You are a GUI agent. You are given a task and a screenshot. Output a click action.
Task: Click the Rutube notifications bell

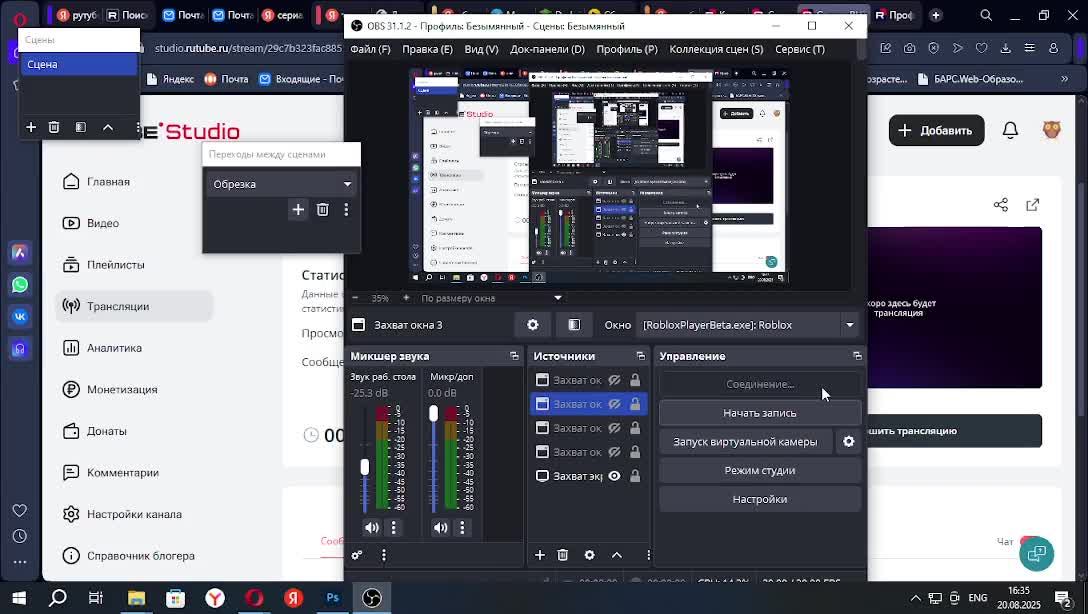(1010, 130)
